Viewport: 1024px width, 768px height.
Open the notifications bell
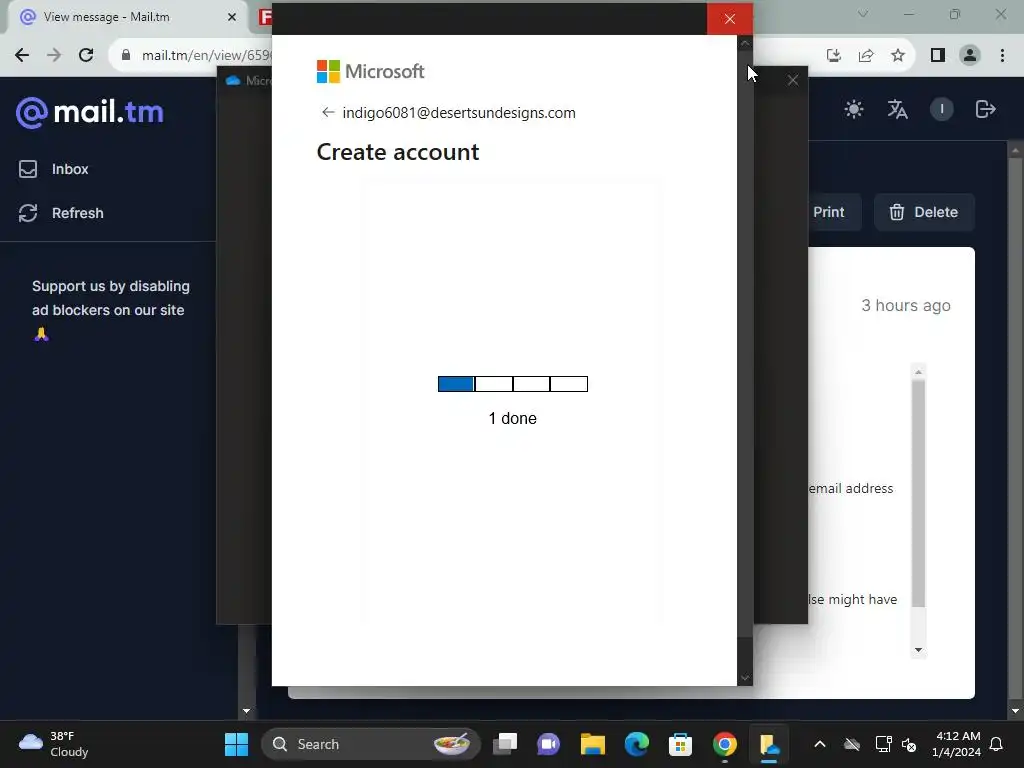pos(997,744)
